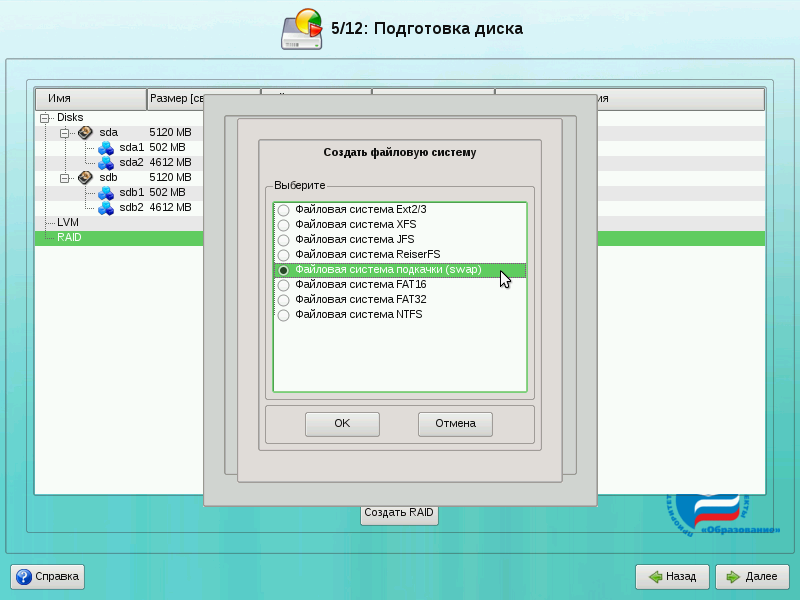Click the sda hard disk icon
Viewport: 800px width, 600px height.
(x=85, y=132)
